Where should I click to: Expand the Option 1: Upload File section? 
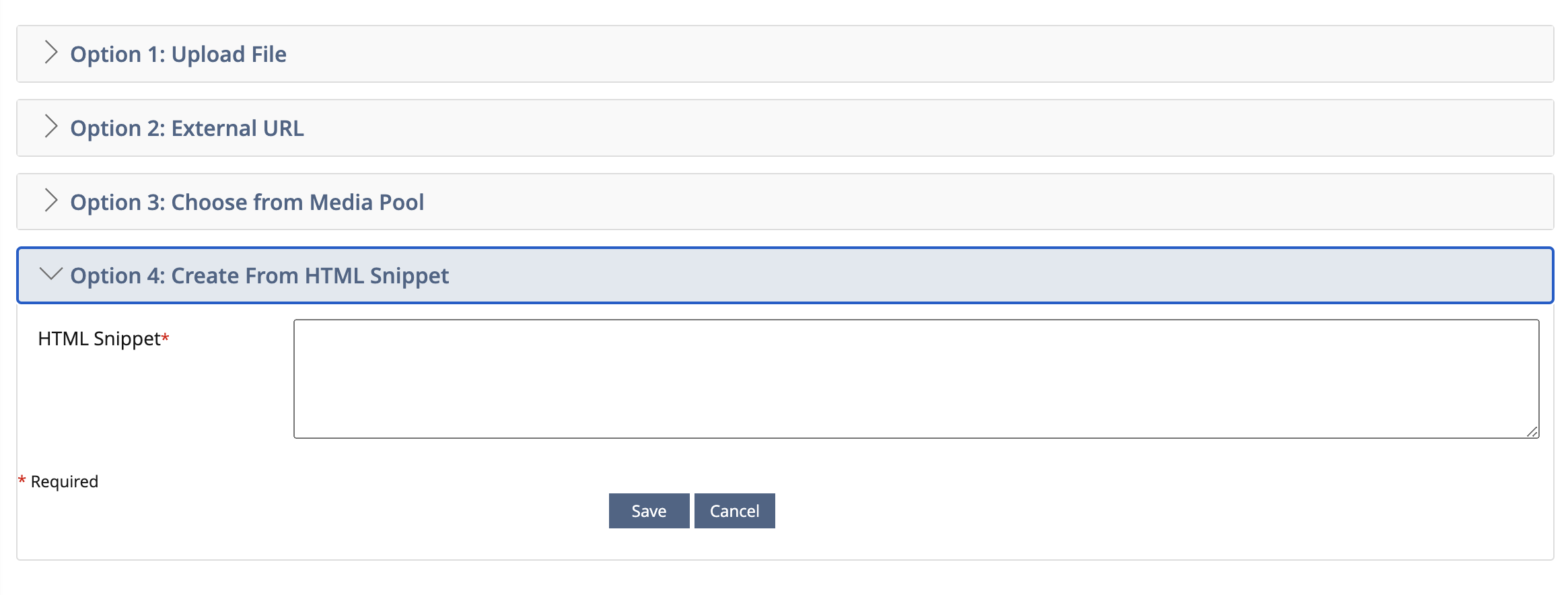coord(785,55)
